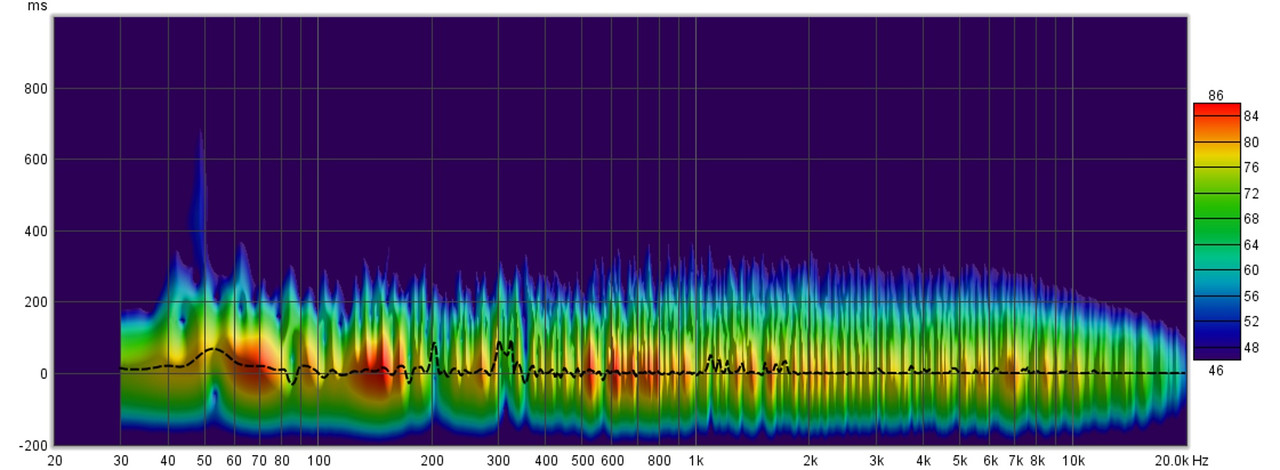Click the 400 tick on the ms time axis
The height and width of the screenshot is (470, 1280).
point(36,231)
